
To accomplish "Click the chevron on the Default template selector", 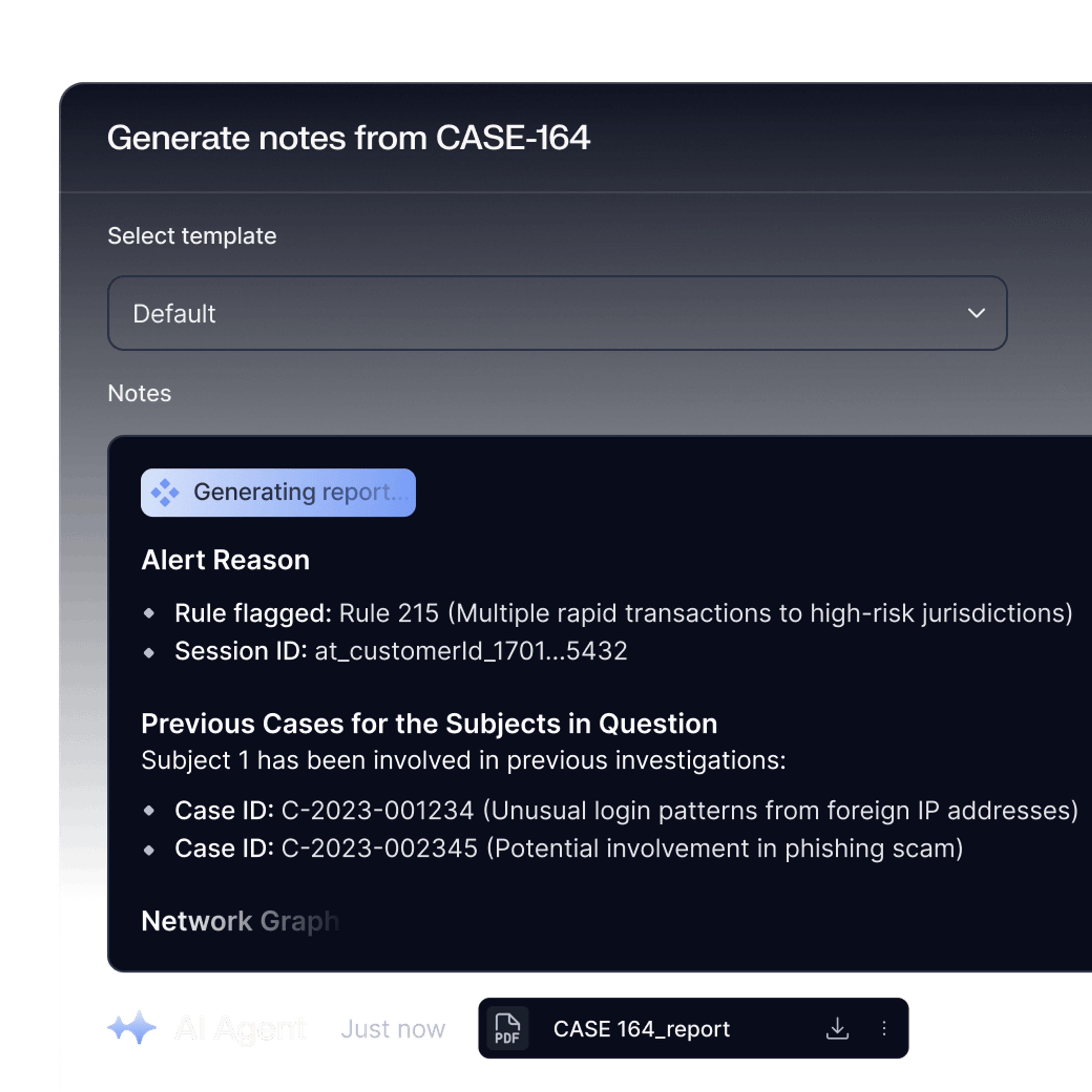I will (x=975, y=313).
